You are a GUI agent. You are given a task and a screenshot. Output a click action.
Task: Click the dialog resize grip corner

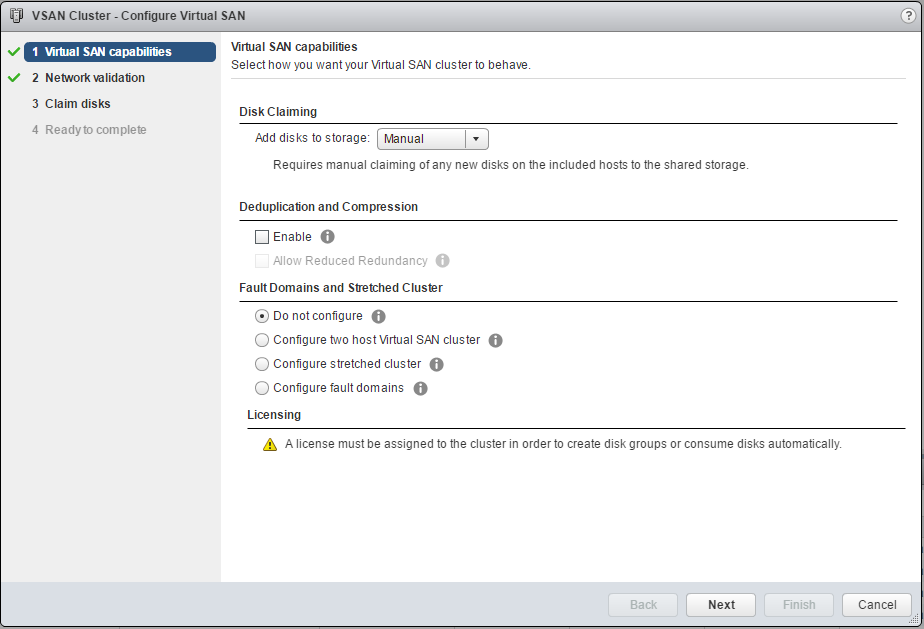[x=915, y=618]
